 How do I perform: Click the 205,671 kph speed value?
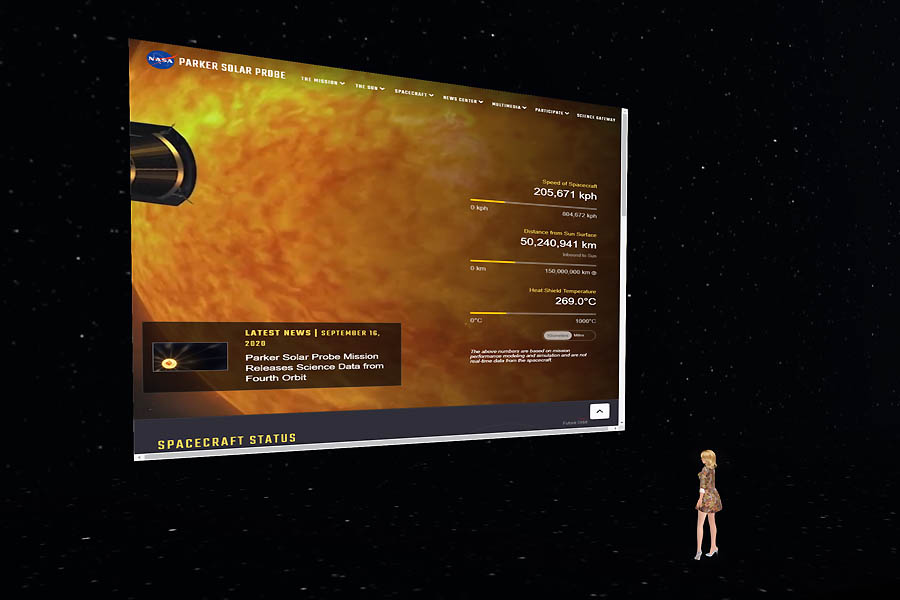(x=565, y=194)
